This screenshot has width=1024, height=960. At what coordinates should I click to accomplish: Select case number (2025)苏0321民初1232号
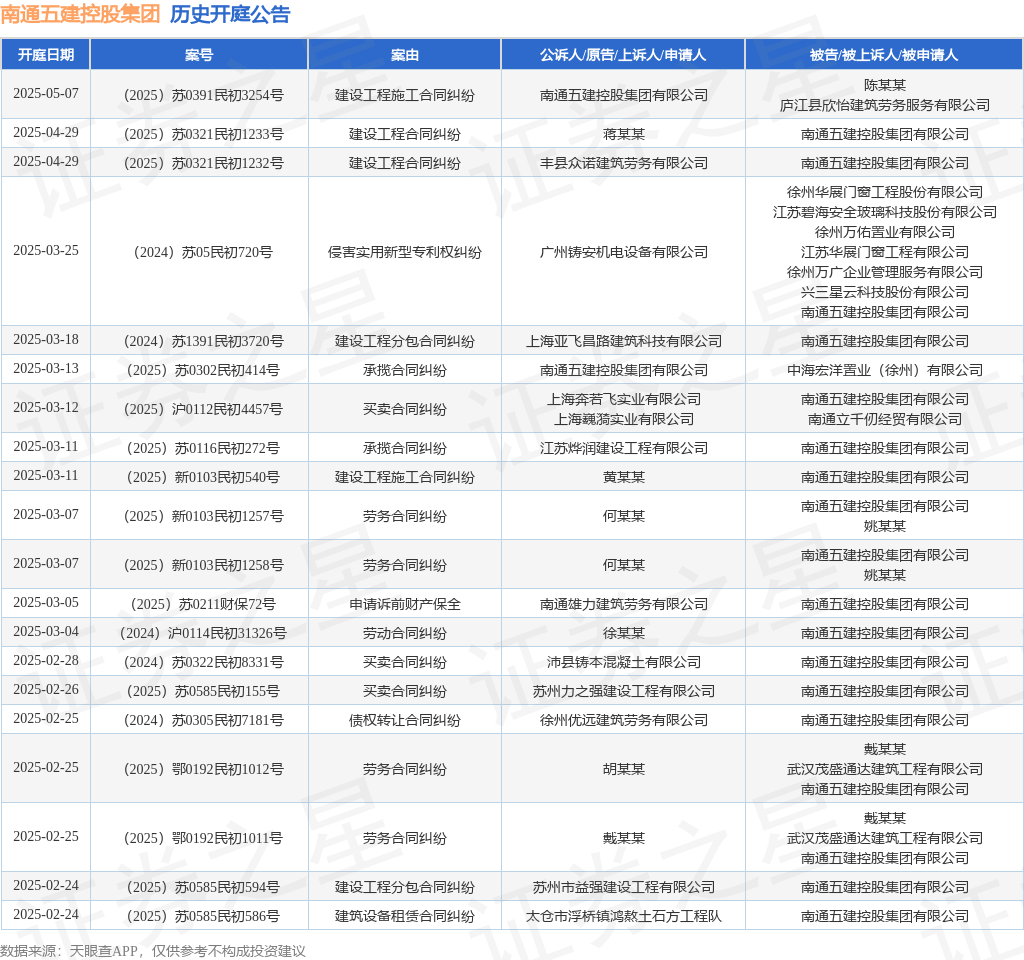pos(204,163)
